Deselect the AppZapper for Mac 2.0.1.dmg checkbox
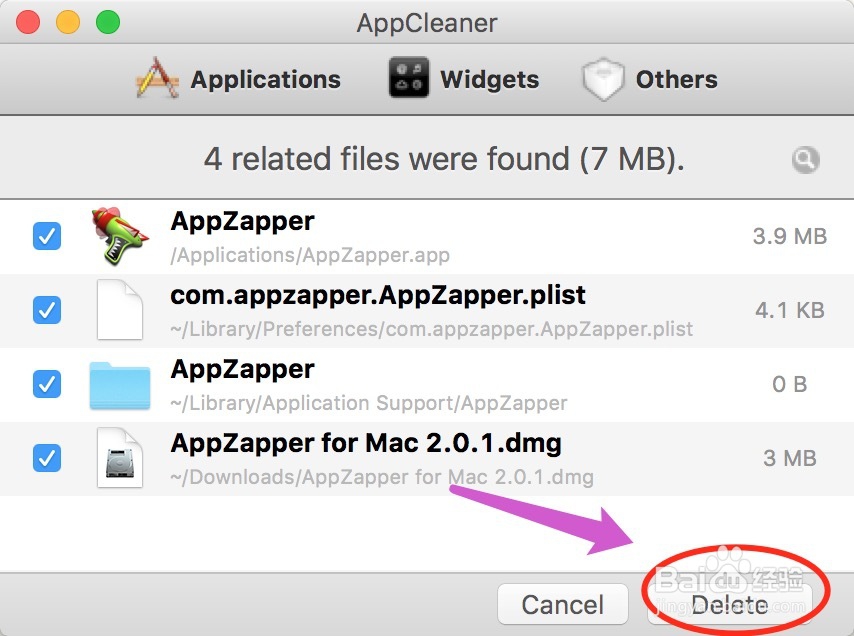This screenshot has height=636, width=854. click(x=47, y=458)
